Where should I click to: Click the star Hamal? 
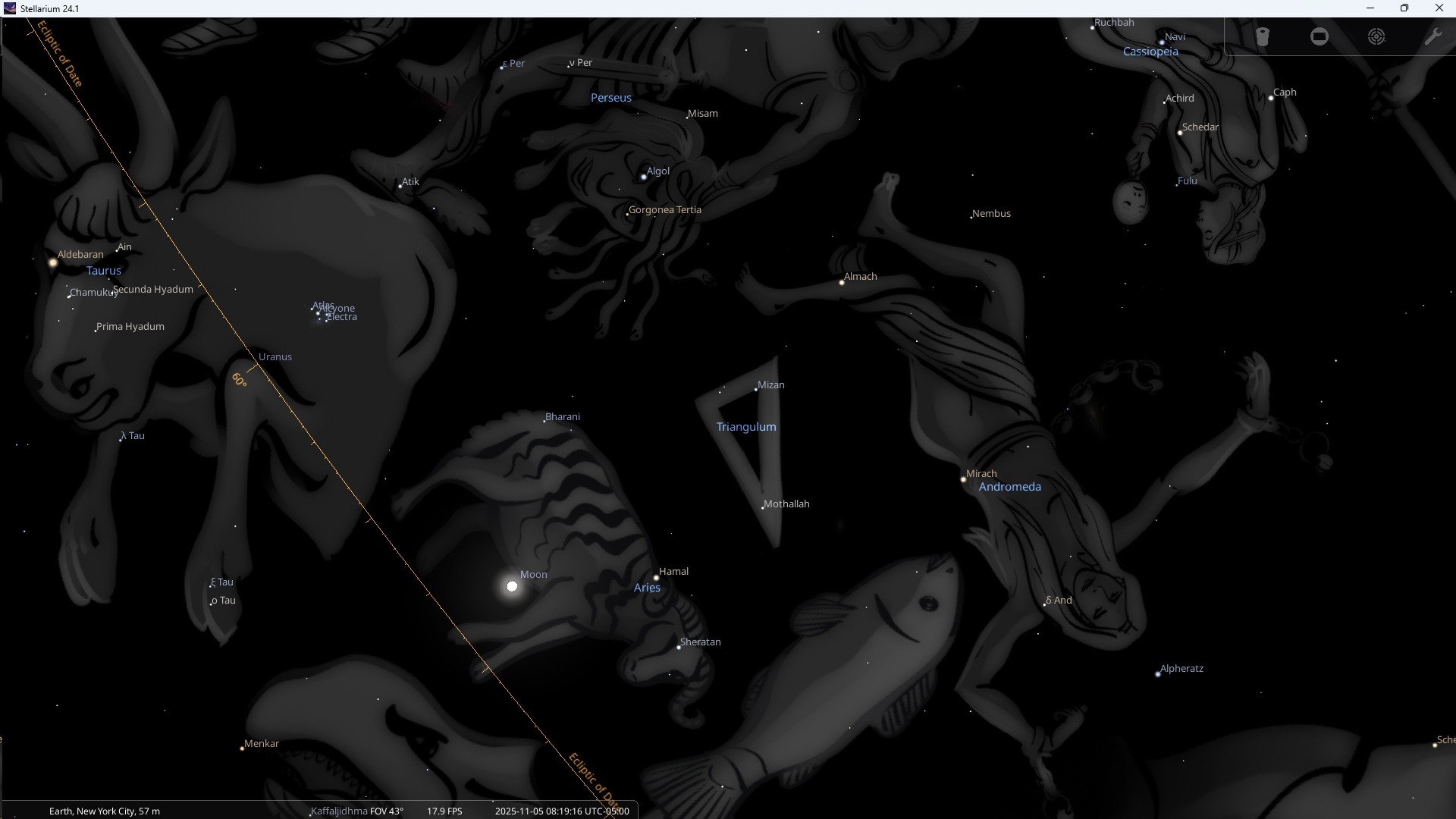(656, 578)
